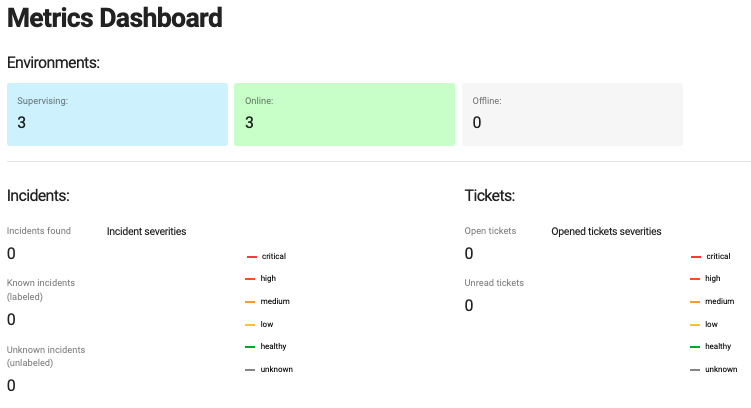Click the Unread tickets count

click(x=469, y=306)
